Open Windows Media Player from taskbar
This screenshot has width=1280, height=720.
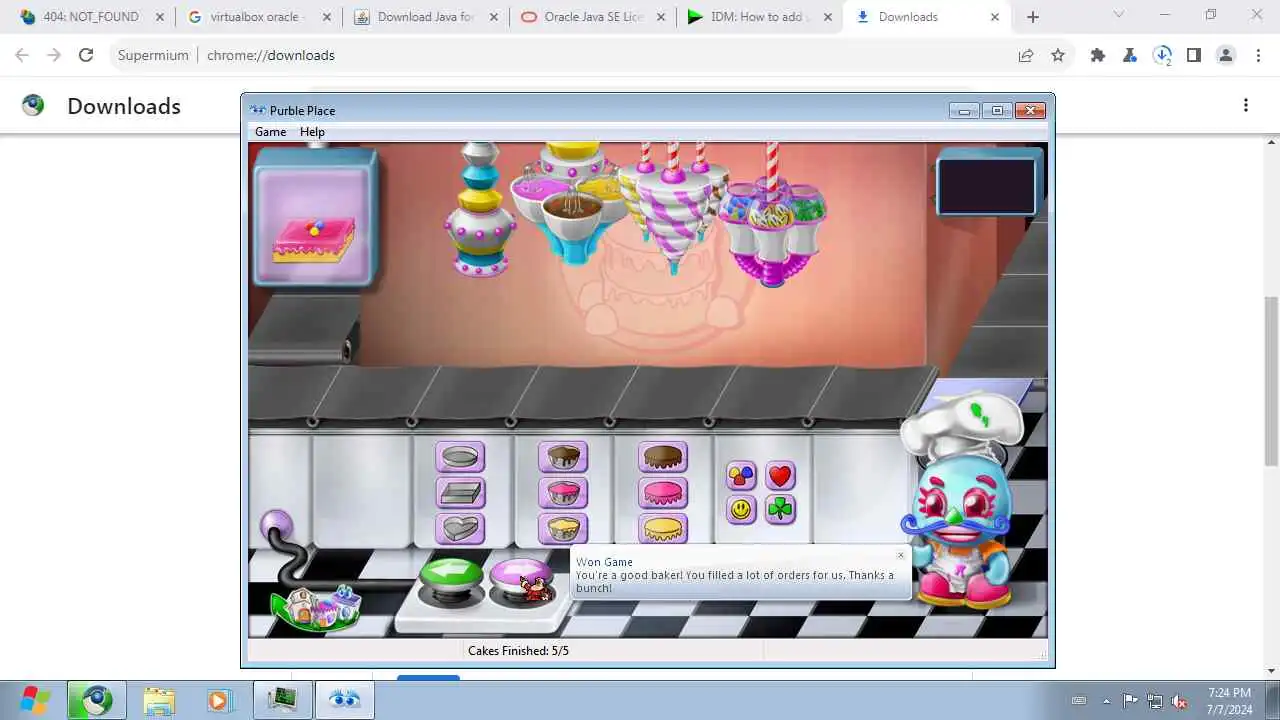click(220, 700)
